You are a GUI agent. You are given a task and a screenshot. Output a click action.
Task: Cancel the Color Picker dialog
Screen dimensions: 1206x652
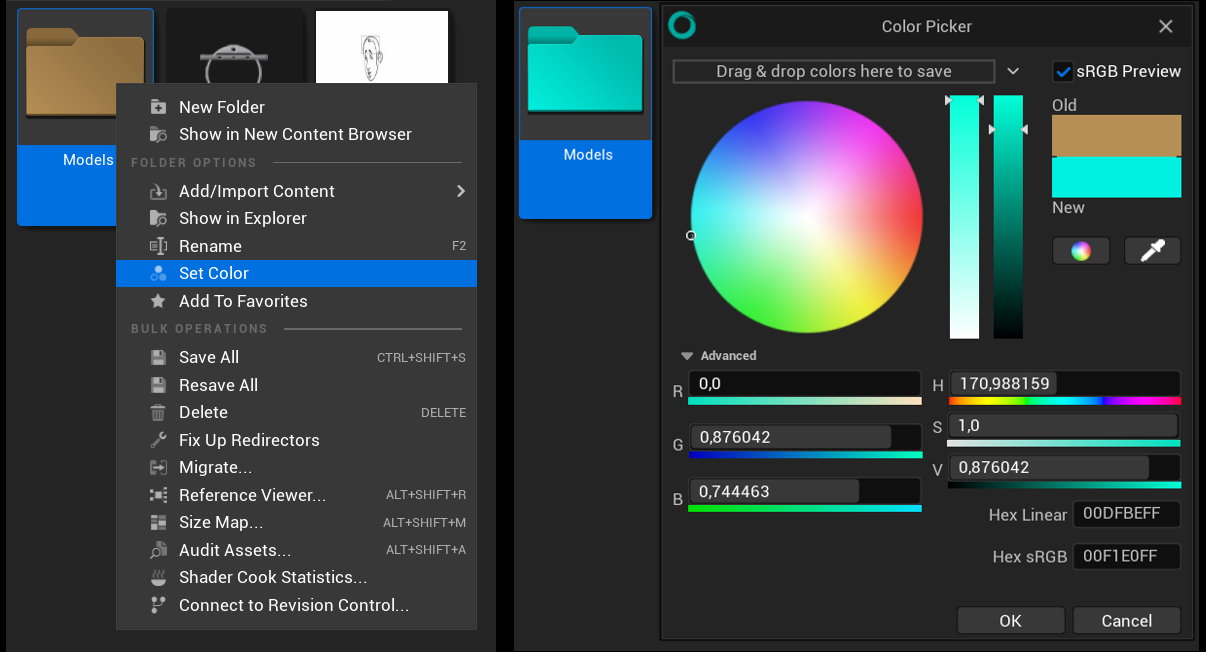point(1127,620)
